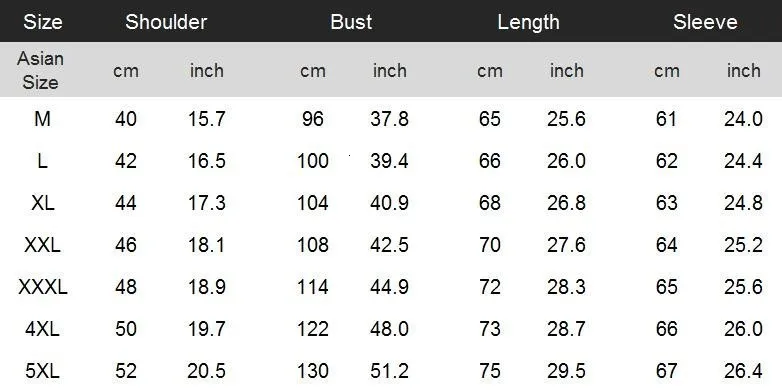Select the Bust column header
This screenshot has width=782, height=390.
tap(351, 22)
